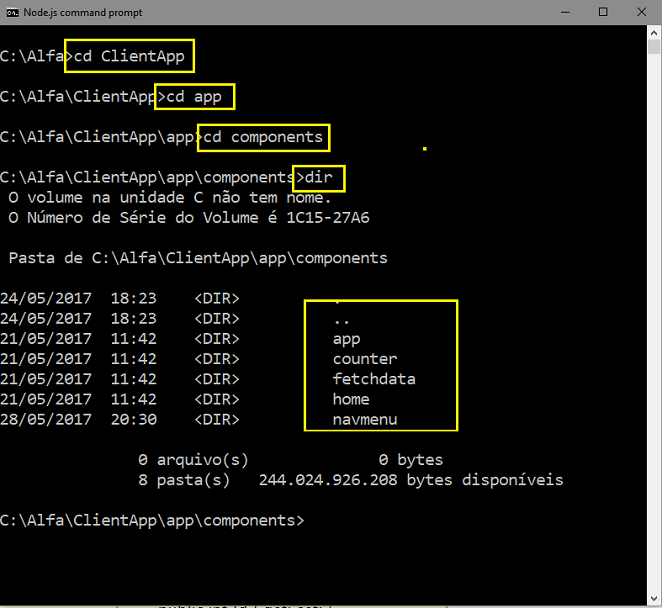Click the line 'O volume na unidade C não tem nome.'

(x=169, y=198)
